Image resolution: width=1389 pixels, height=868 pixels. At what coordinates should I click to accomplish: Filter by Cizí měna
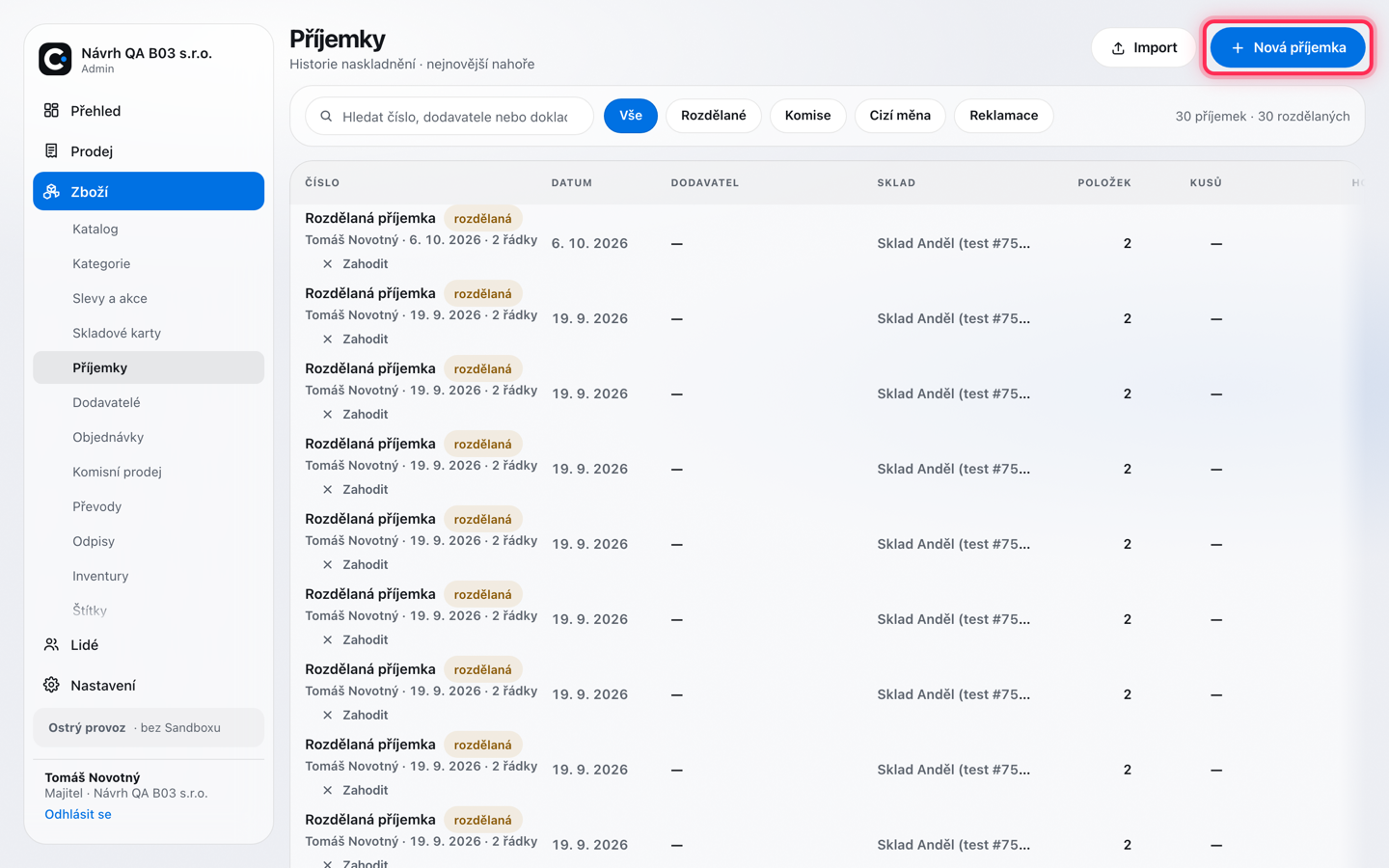tap(900, 116)
